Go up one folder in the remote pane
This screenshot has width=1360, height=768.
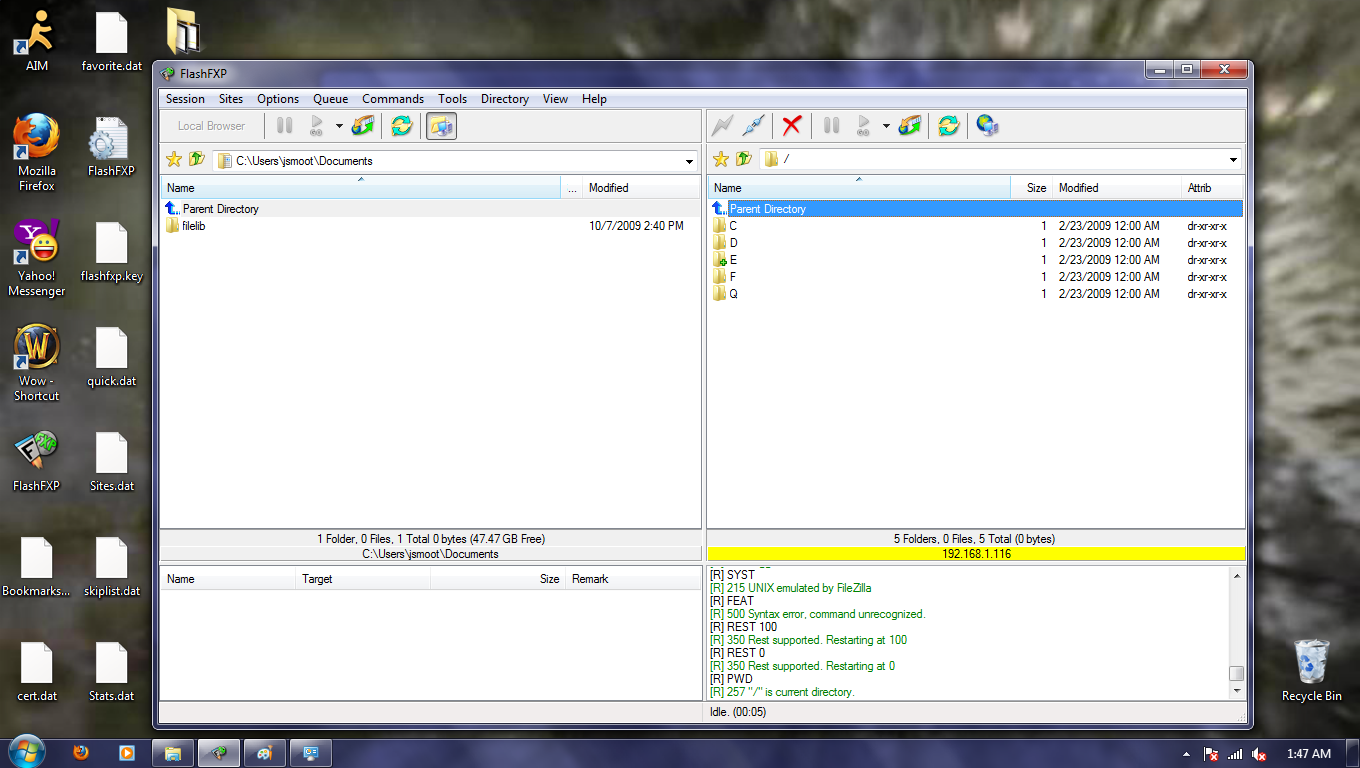(743, 160)
